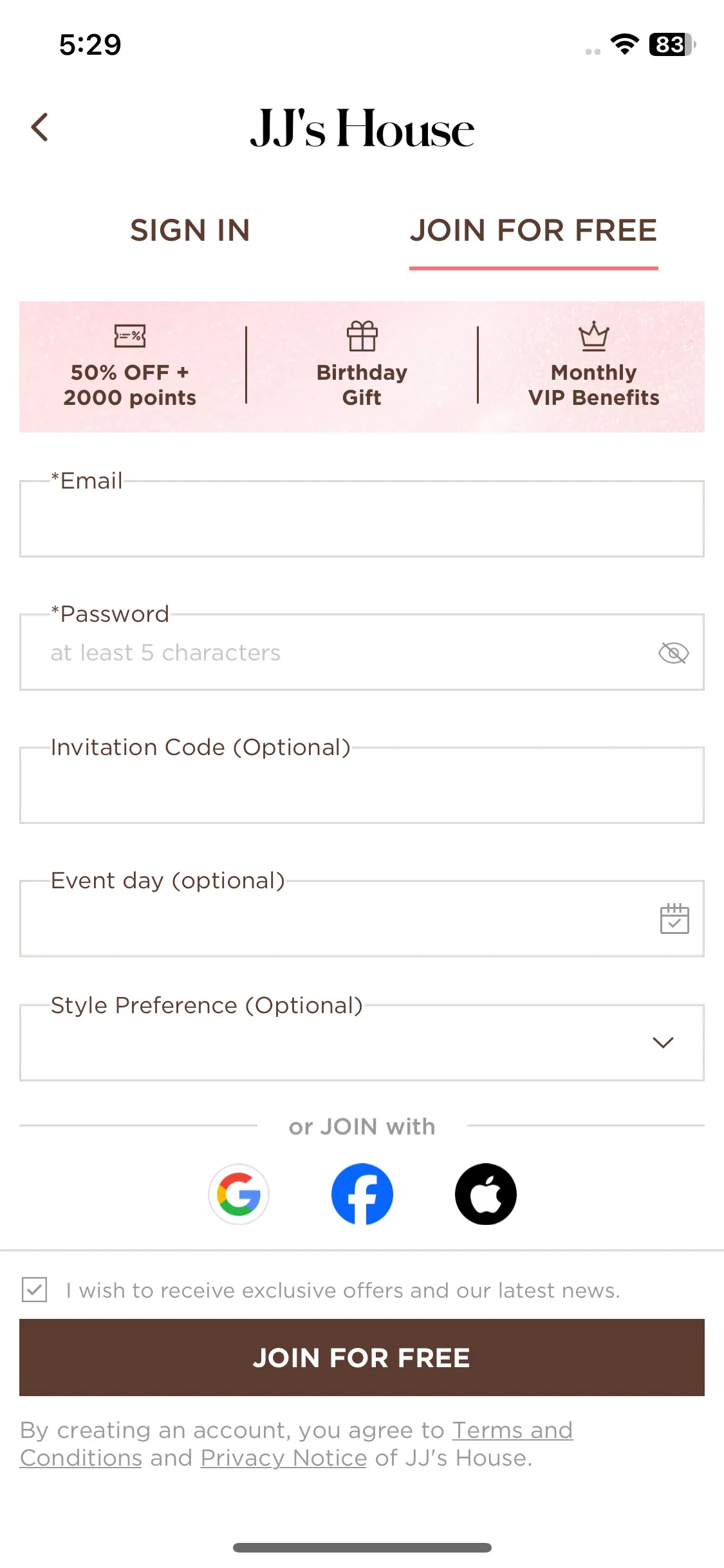Open the Event day date picker field
This screenshot has height=1568, width=724.
click(x=362, y=919)
